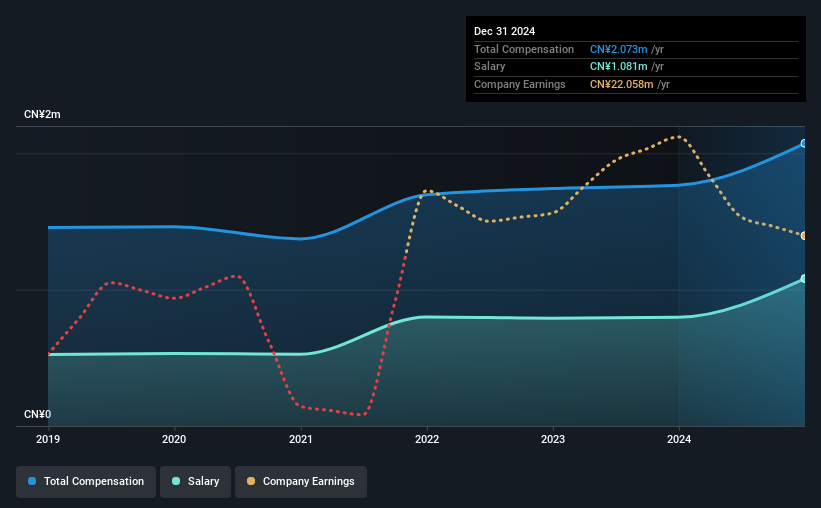Click the teal Salary legend dot
This screenshot has width=821, height=508.
click(176, 481)
